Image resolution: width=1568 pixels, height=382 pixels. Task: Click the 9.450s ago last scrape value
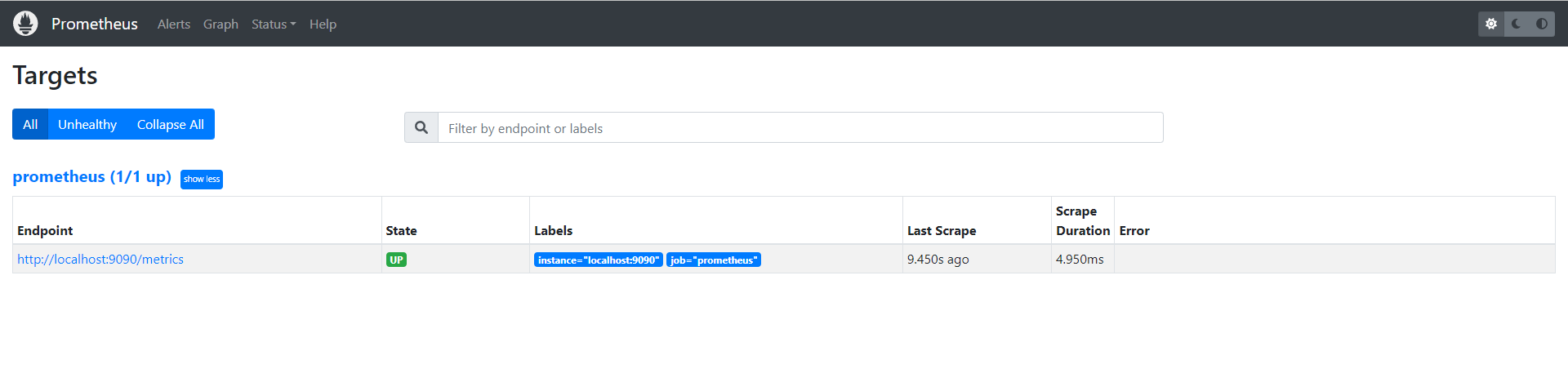pos(938,259)
